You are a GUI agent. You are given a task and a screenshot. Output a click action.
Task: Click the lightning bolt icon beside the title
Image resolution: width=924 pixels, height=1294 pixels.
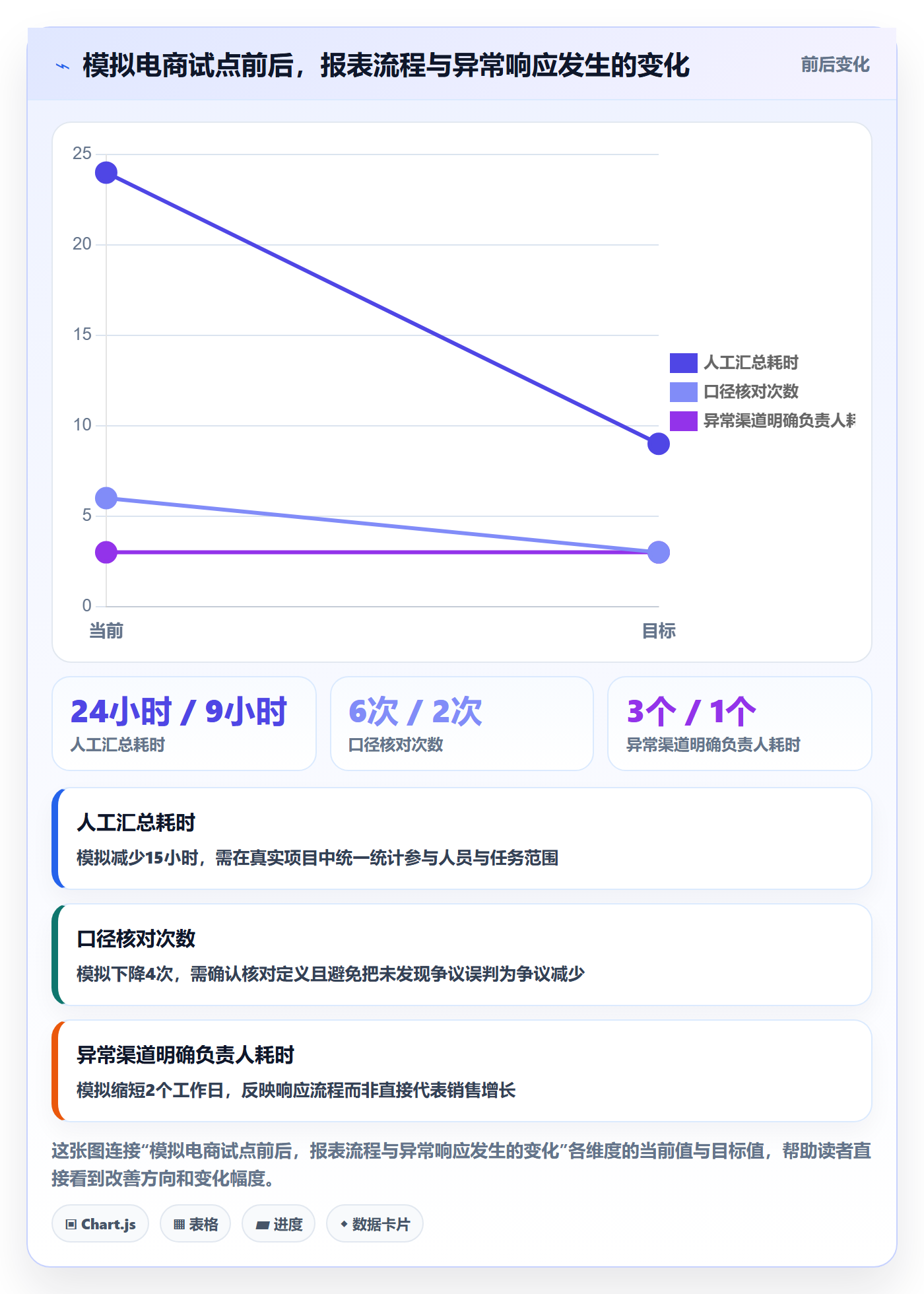tap(63, 66)
